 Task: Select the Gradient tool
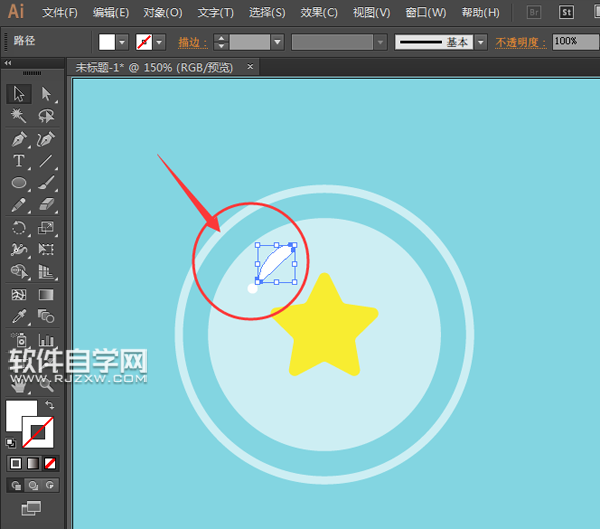click(x=46, y=295)
